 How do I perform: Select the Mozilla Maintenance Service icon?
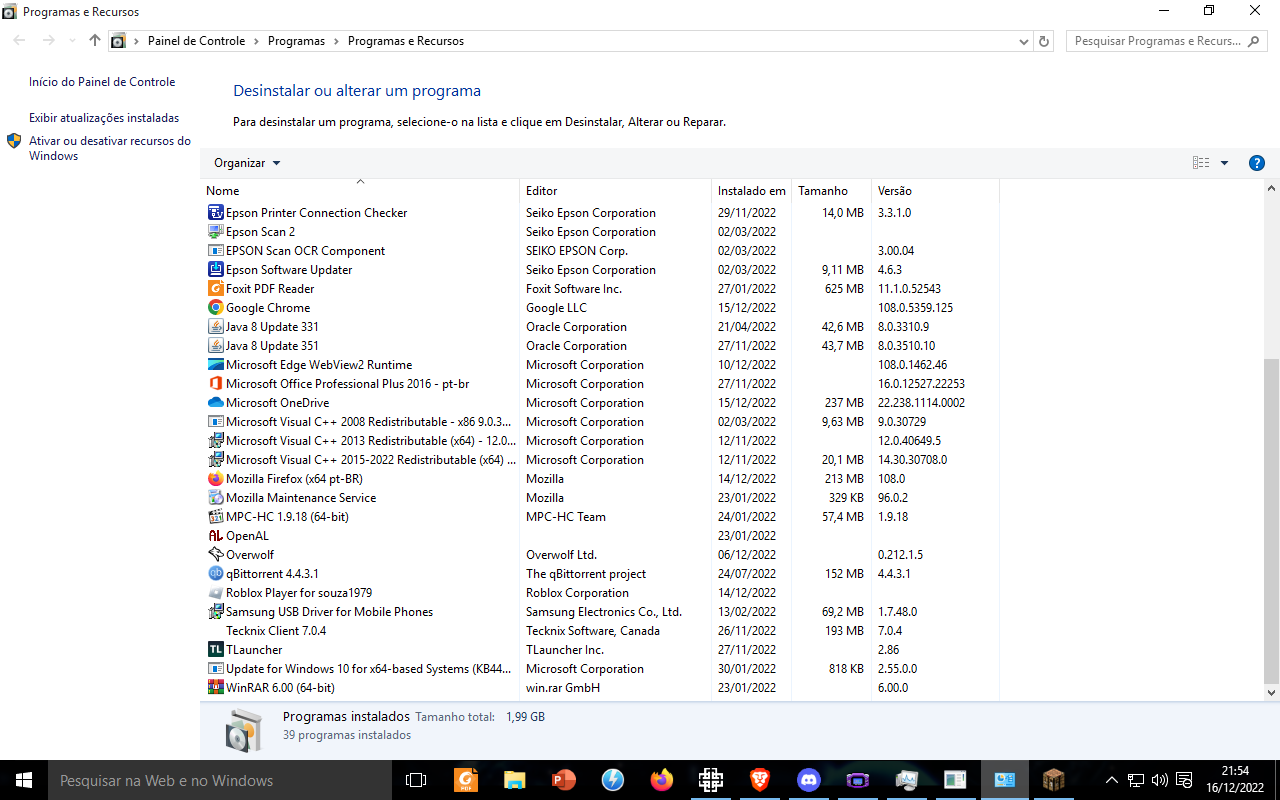215,497
